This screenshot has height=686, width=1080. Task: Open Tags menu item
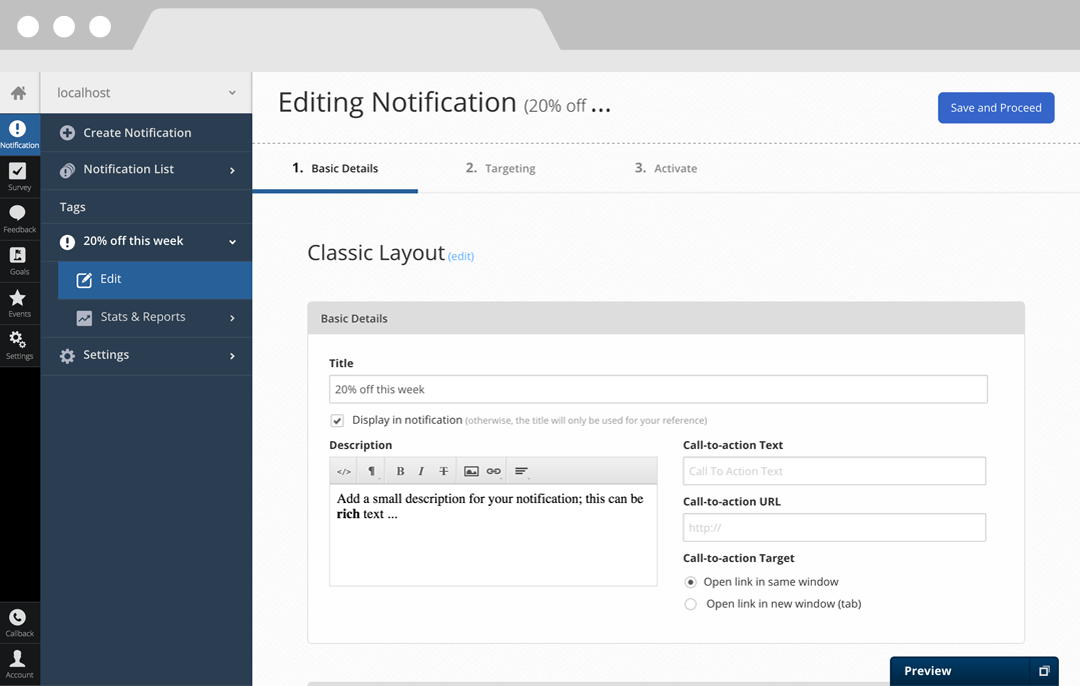(x=146, y=207)
